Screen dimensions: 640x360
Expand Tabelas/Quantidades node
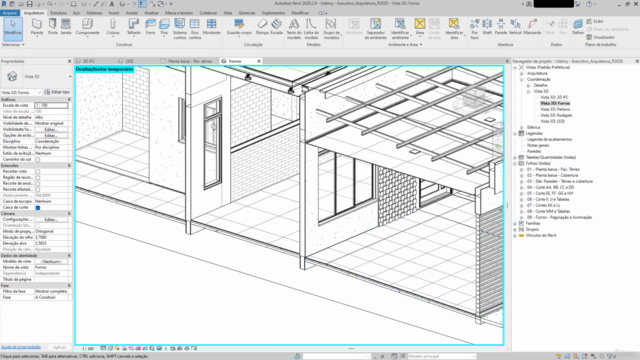pyautogui.click(x=515, y=158)
